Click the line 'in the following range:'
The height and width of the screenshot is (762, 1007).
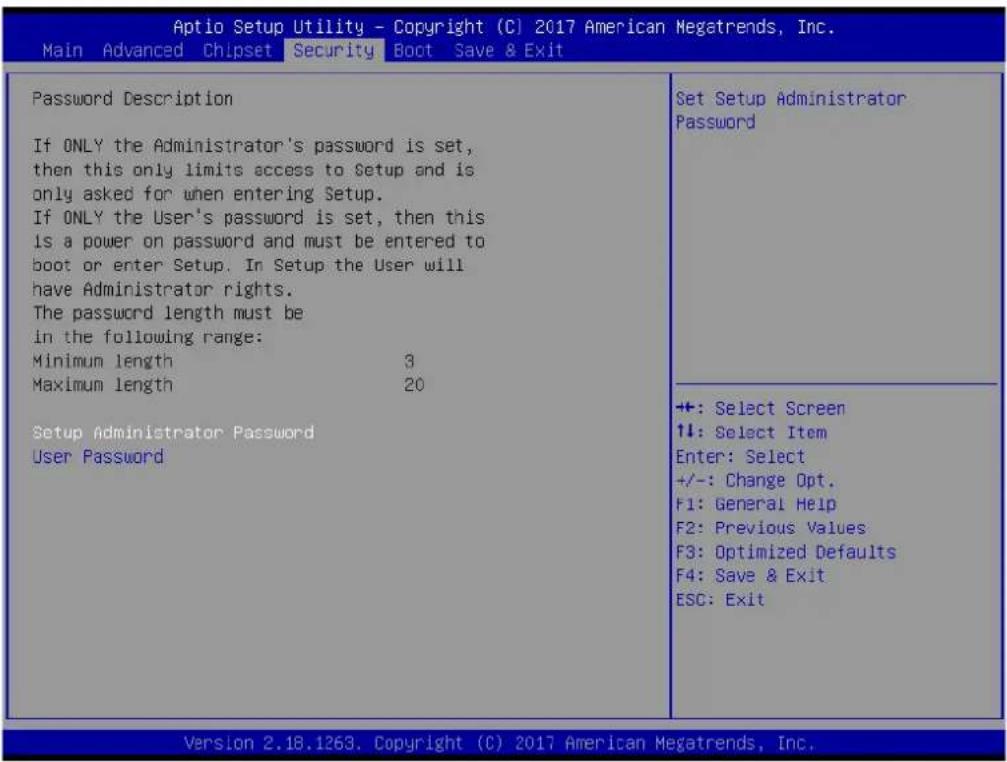coord(148,337)
